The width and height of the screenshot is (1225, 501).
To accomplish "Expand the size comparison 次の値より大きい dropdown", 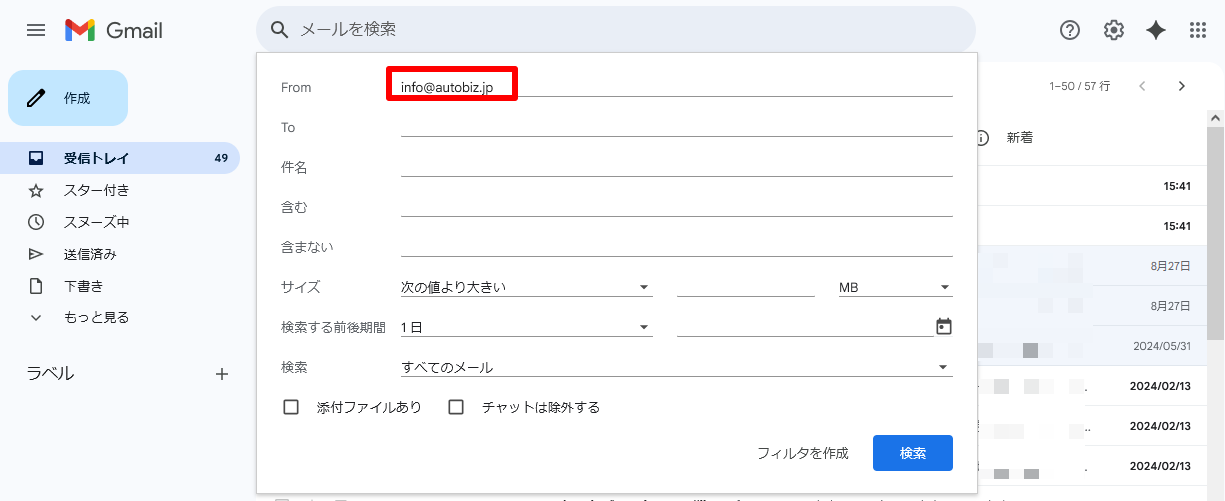I will [x=526, y=287].
